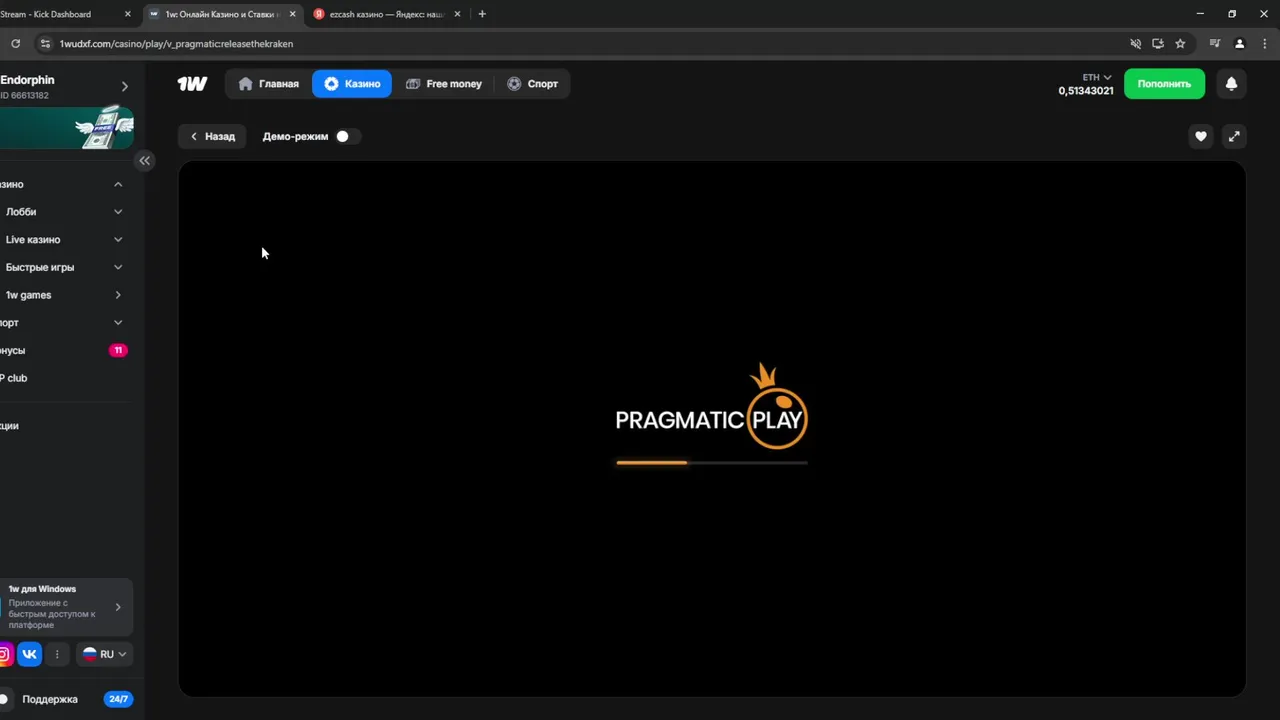Screen dimensions: 1280x720
Task: Click the green Пополнить button
Action: pyautogui.click(x=1164, y=84)
